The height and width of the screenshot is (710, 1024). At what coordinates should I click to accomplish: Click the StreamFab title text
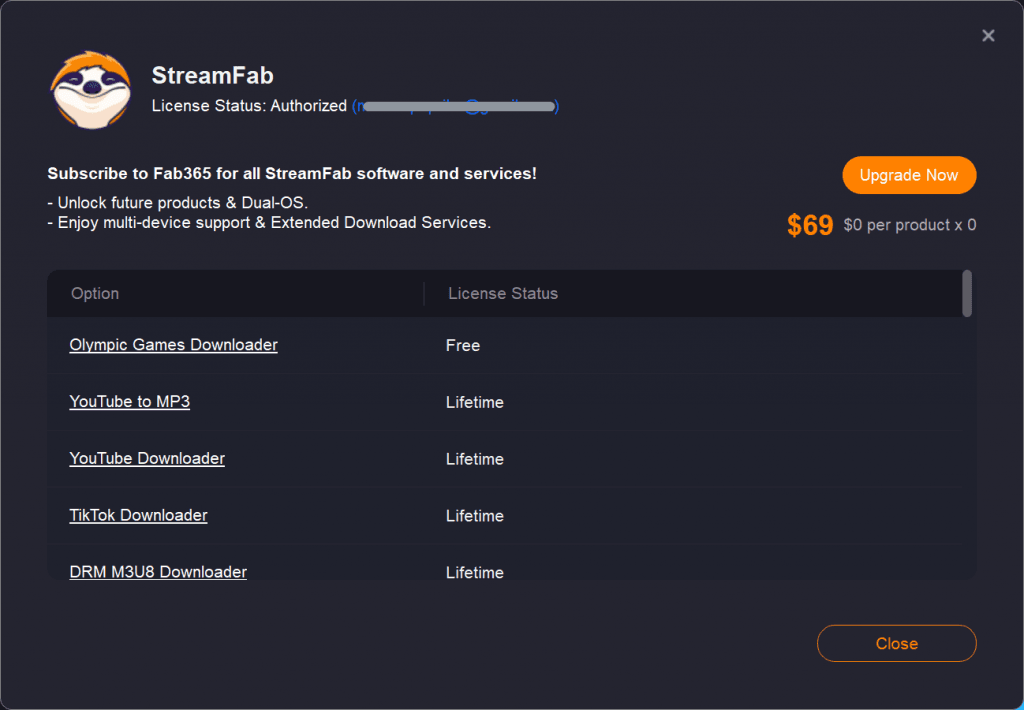tap(213, 76)
